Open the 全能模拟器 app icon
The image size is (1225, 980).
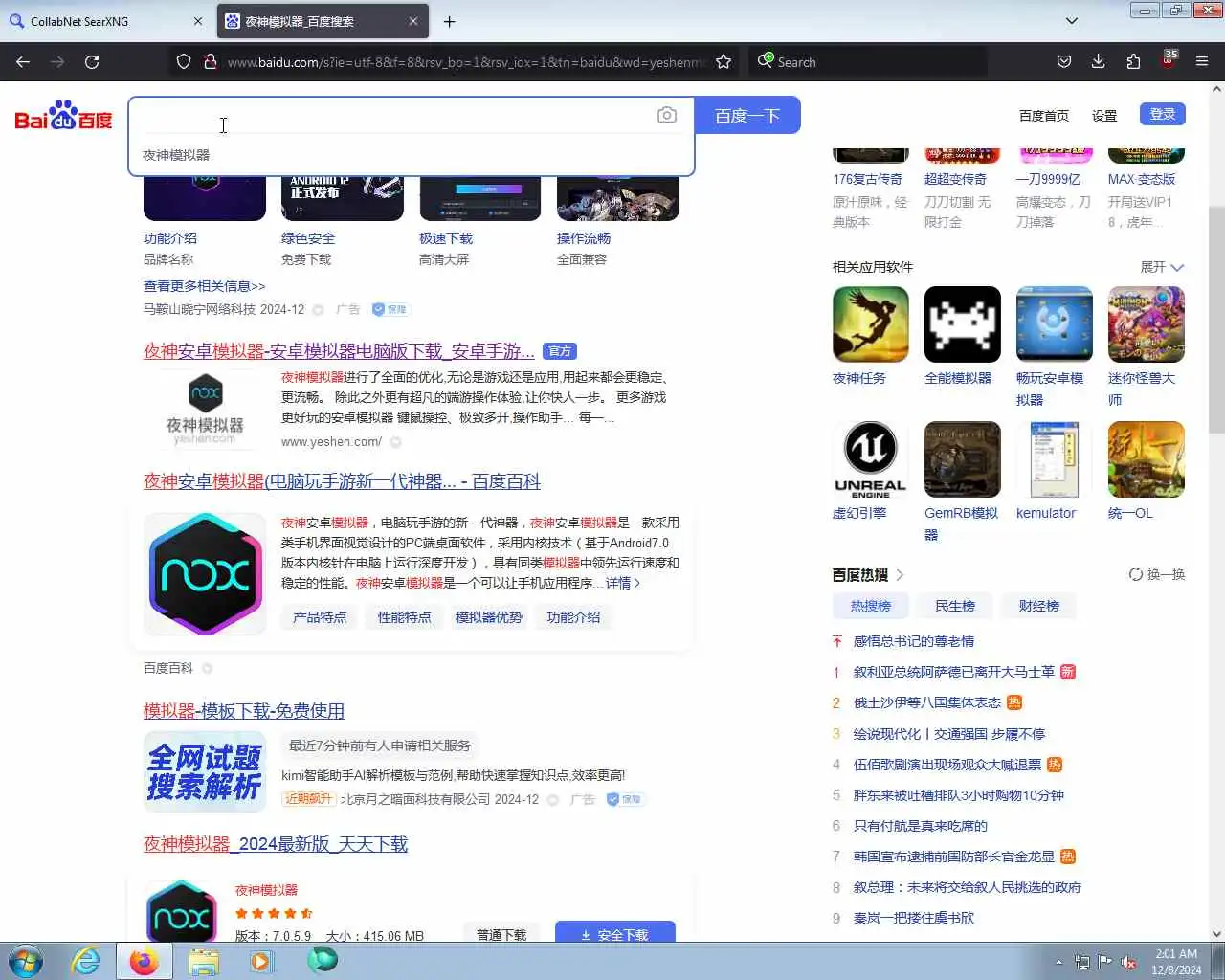pyautogui.click(x=963, y=324)
